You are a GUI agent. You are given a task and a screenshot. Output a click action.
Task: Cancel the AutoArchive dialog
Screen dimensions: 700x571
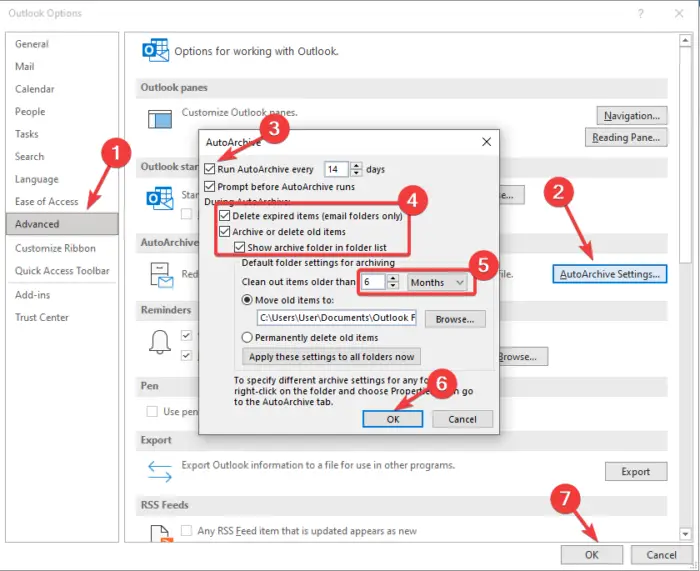[462, 419]
